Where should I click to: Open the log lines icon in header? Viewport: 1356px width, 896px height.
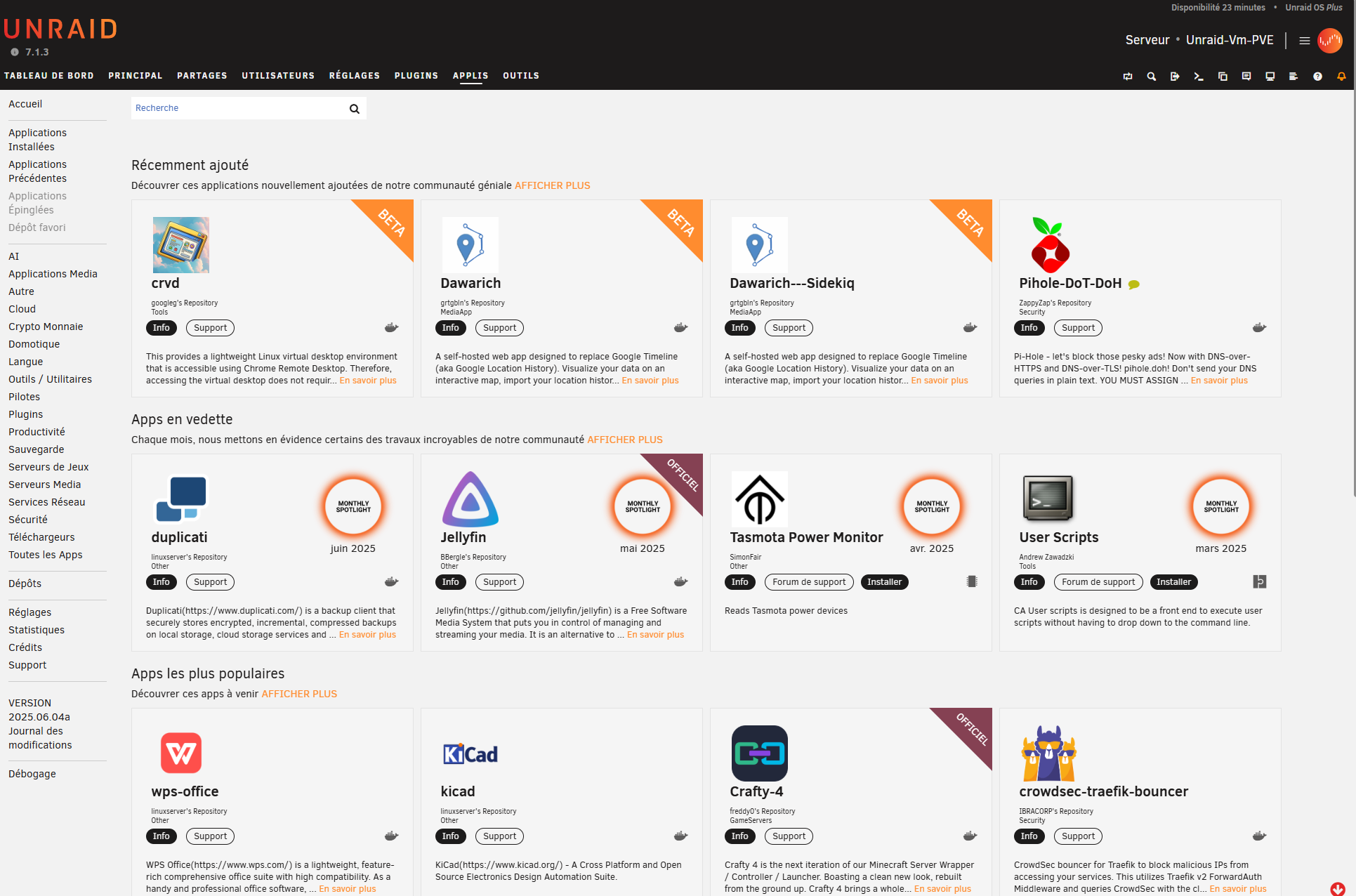click(x=1294, y=77)
